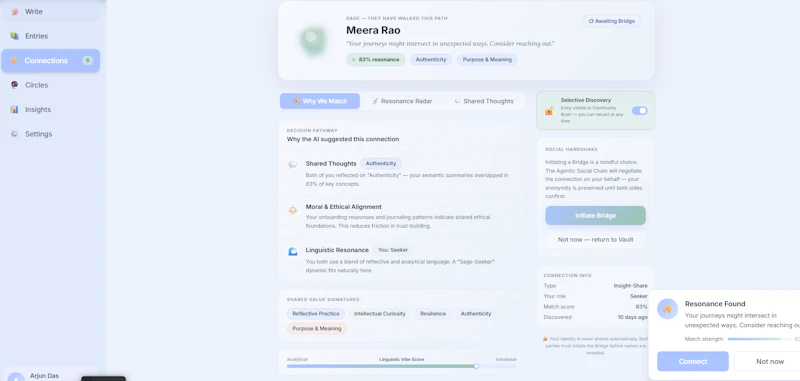This screenshot has height=381, width=800.
Task: Click the Linguistic Resonance wave icon
Action: click(293, 251)
